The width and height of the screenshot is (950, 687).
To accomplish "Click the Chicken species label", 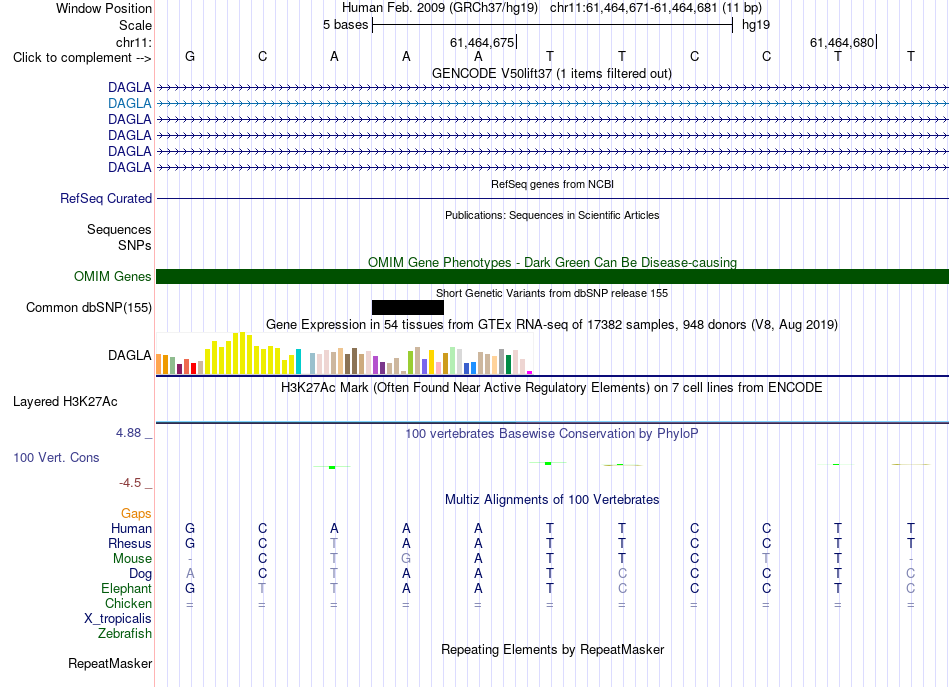I will click(128, 604).
